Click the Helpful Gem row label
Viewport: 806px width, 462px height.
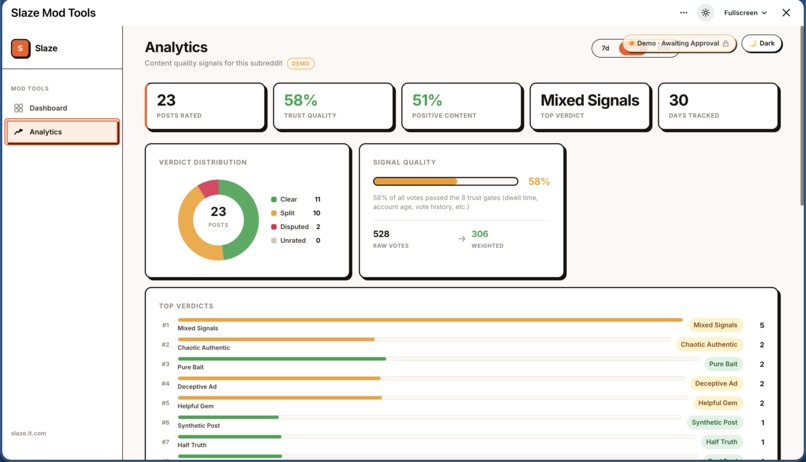(x=195, y=406)
